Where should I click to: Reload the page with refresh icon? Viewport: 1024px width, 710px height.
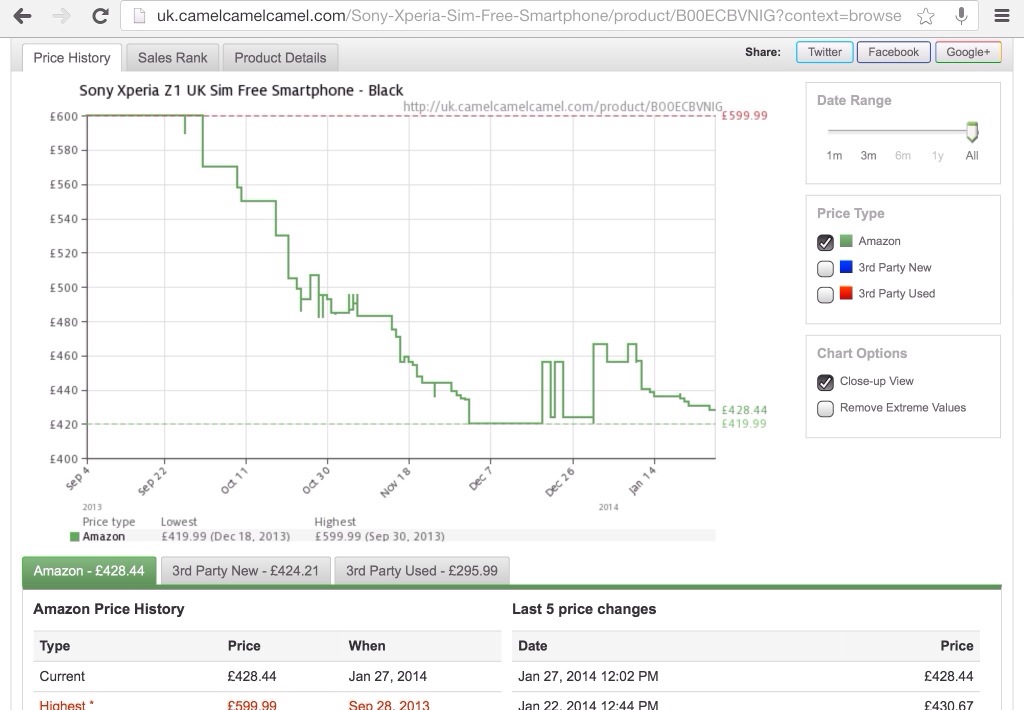pyautogui.click(x=100, y=16)
